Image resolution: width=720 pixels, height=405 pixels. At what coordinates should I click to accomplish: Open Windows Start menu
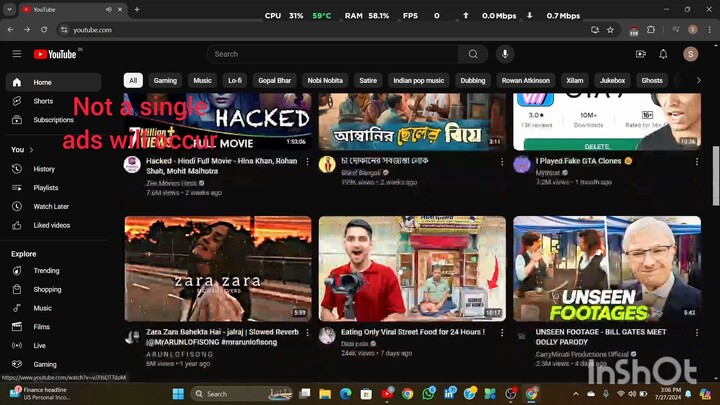point(178,394)
